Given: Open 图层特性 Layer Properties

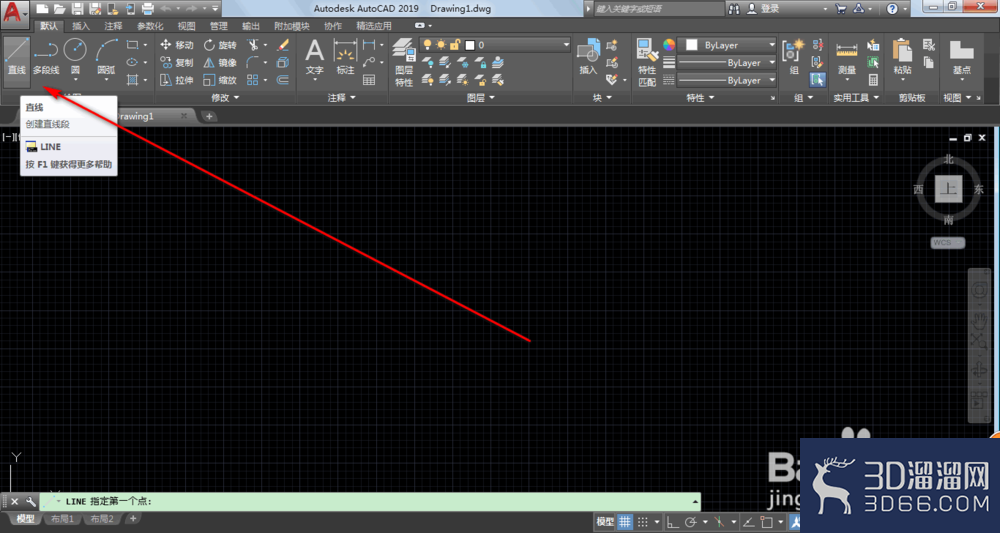Looking at the screenshot, I should coord(404,62).
